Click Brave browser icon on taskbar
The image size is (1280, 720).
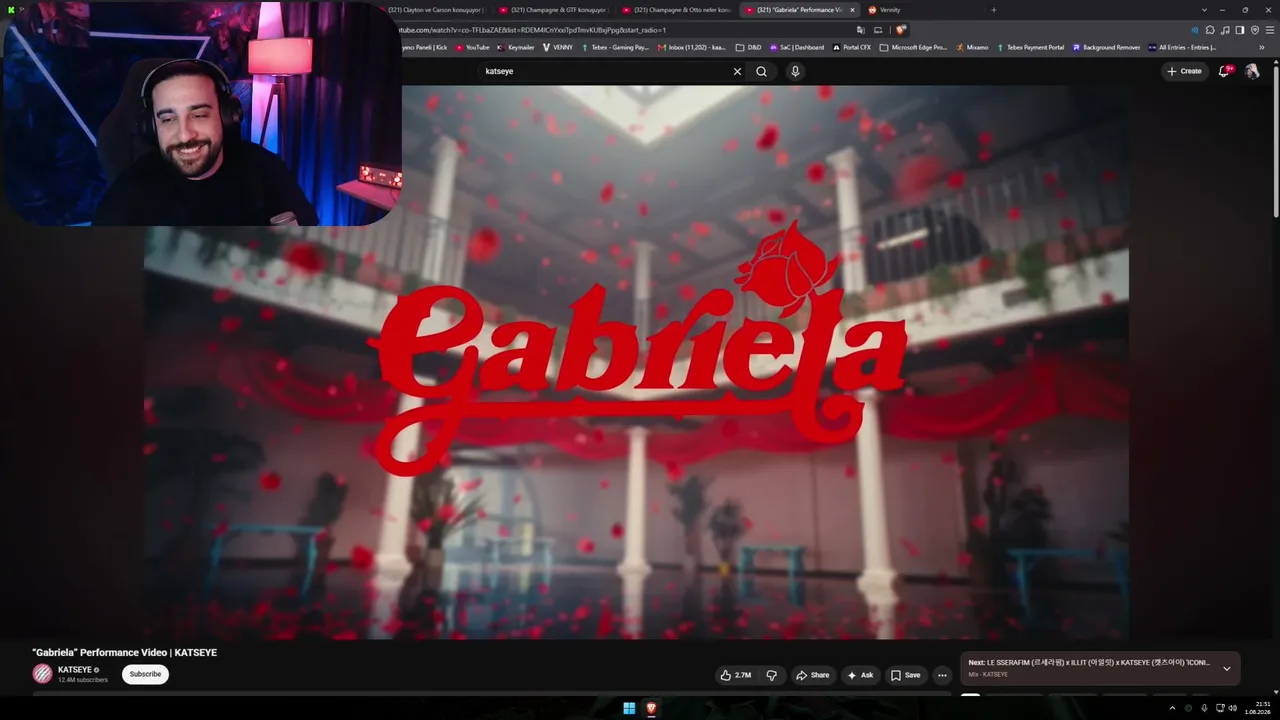click(x=651, y=708)
